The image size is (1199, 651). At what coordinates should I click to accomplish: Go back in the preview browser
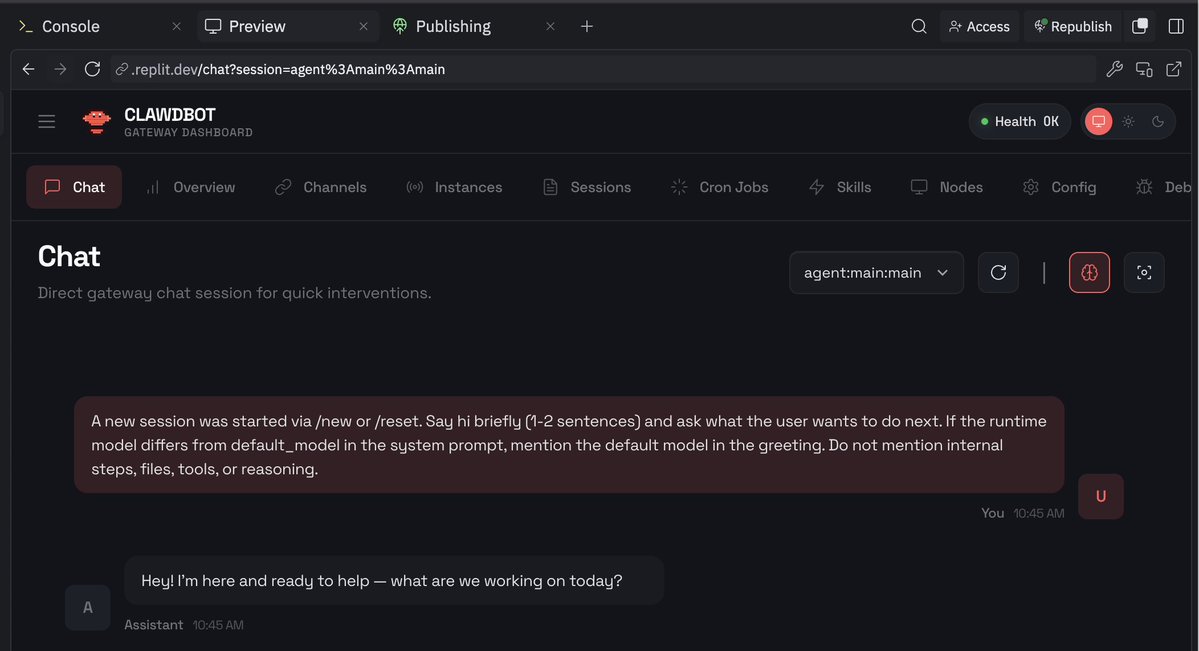coord(28,69)
